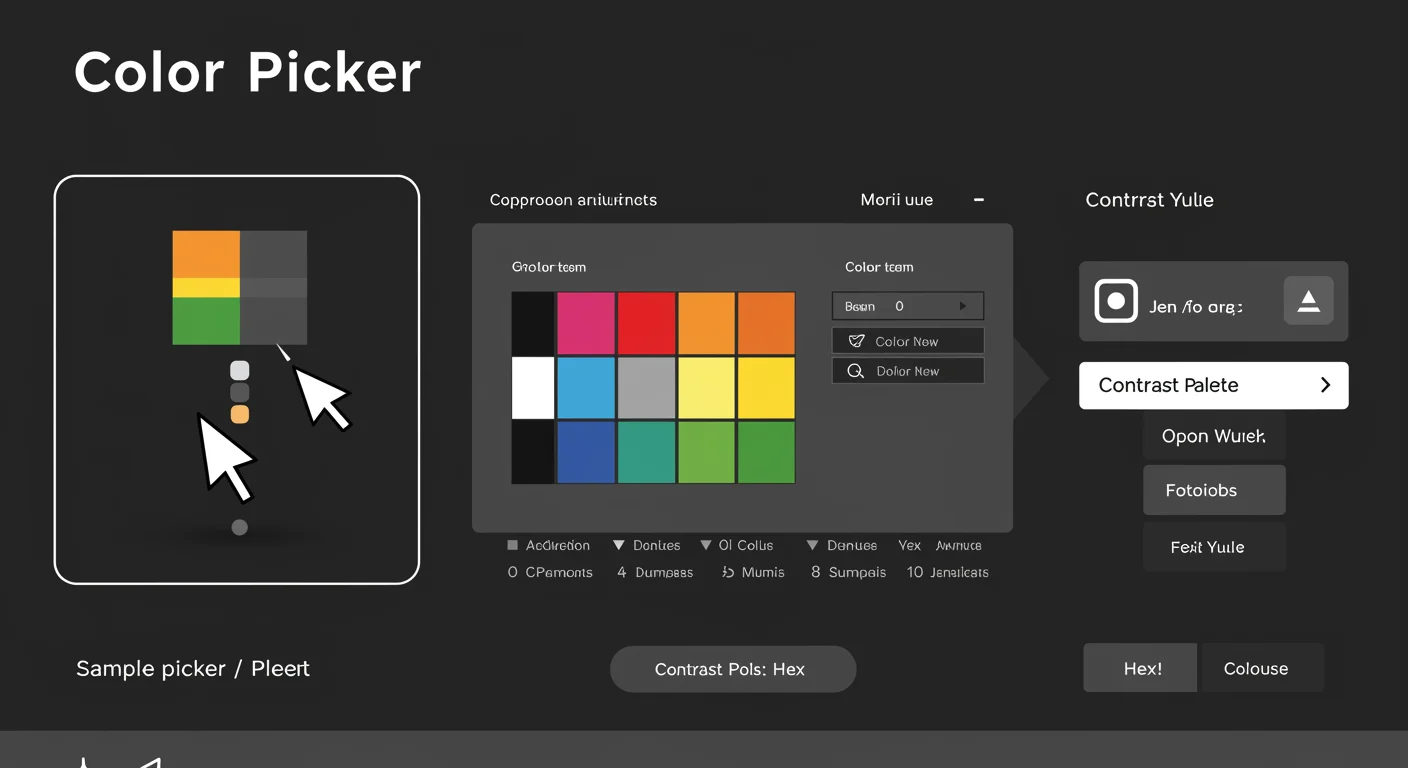Open the Donlues dropdown triangle
The height and width of the screenshot is (768, 1408).
coord(619,546)
